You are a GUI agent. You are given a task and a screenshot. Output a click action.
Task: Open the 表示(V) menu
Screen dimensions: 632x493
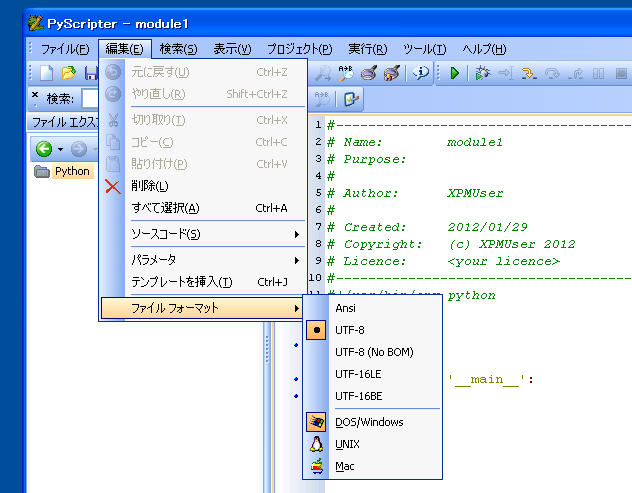tap(232, 49)
